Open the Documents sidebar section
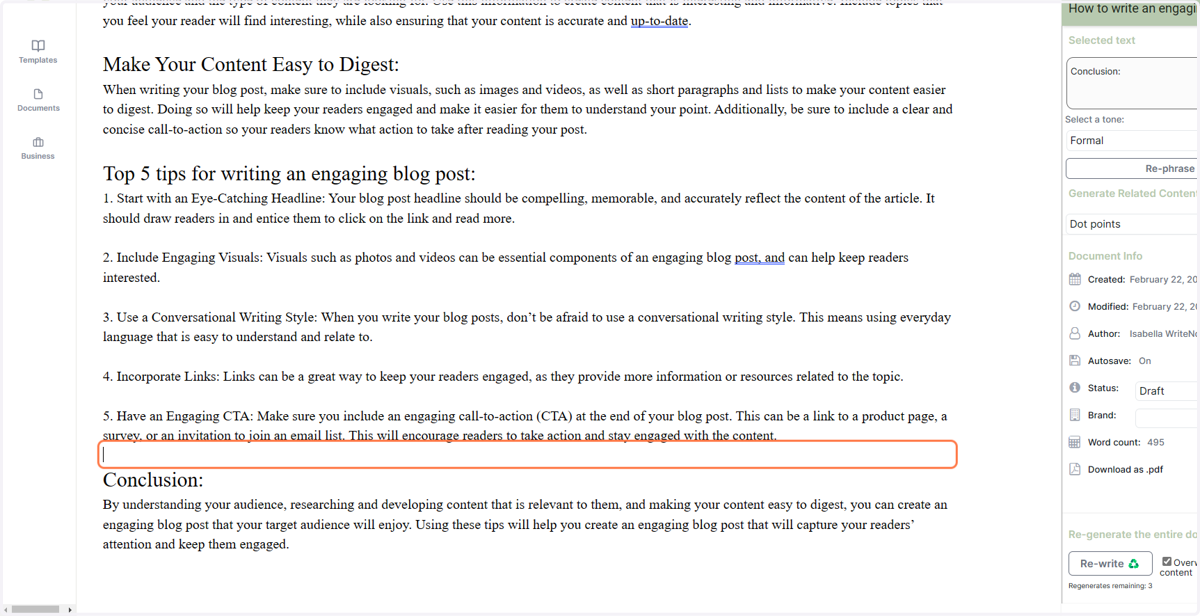Viewport: 1200px width, 616px height. point(38,100)
